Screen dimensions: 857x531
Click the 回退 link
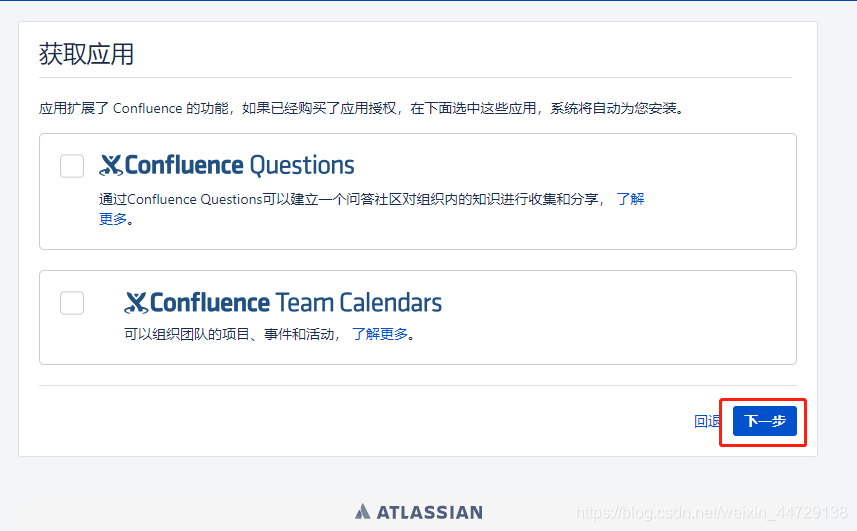point(707,421)
